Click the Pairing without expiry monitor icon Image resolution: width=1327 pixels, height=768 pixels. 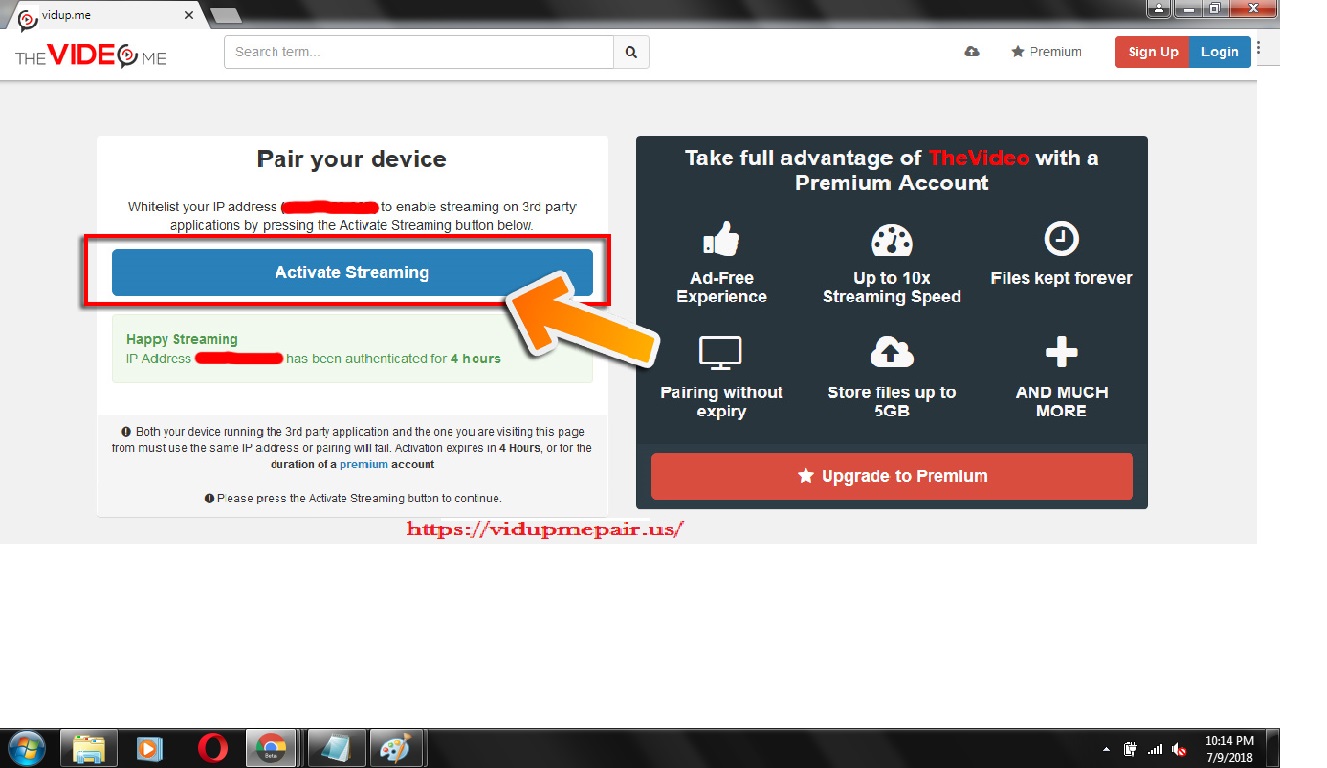721,353
